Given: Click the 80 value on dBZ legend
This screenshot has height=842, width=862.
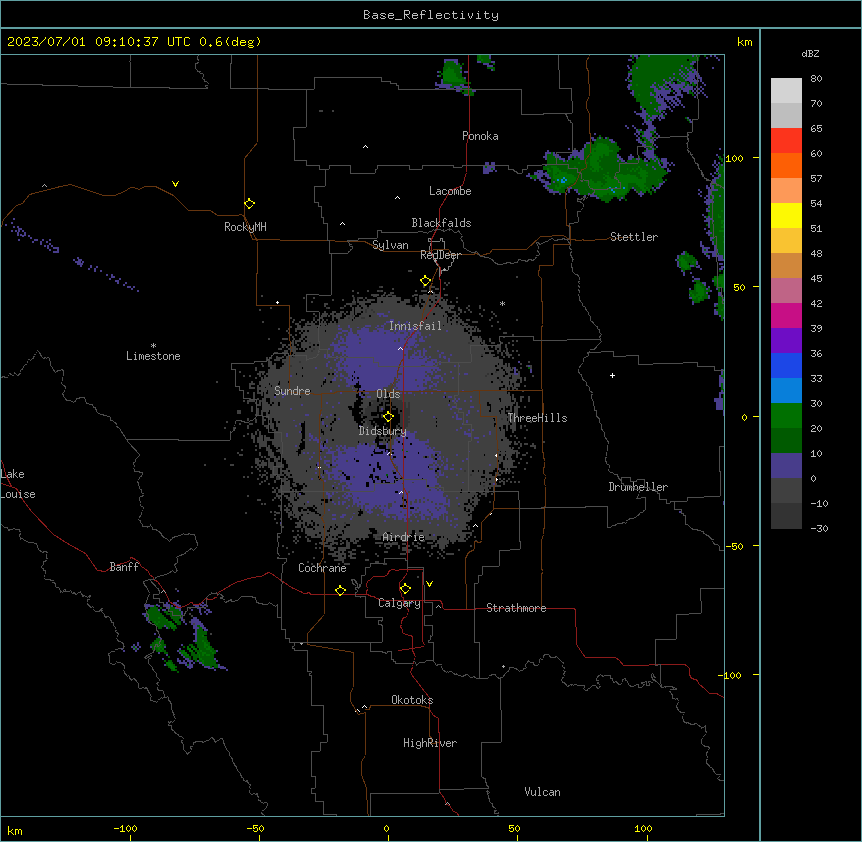Looking at the screenshot, I should pos(816,79).
